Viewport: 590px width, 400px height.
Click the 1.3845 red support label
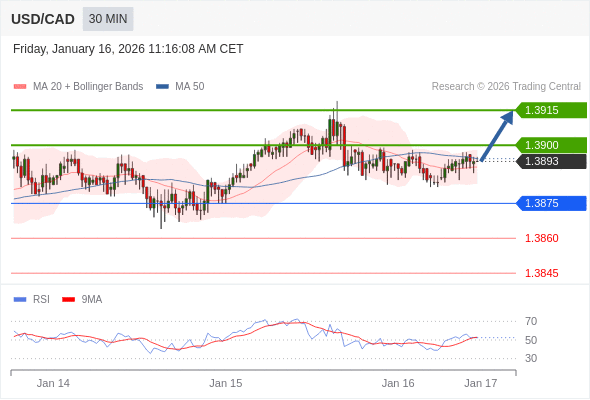point(541,273)
